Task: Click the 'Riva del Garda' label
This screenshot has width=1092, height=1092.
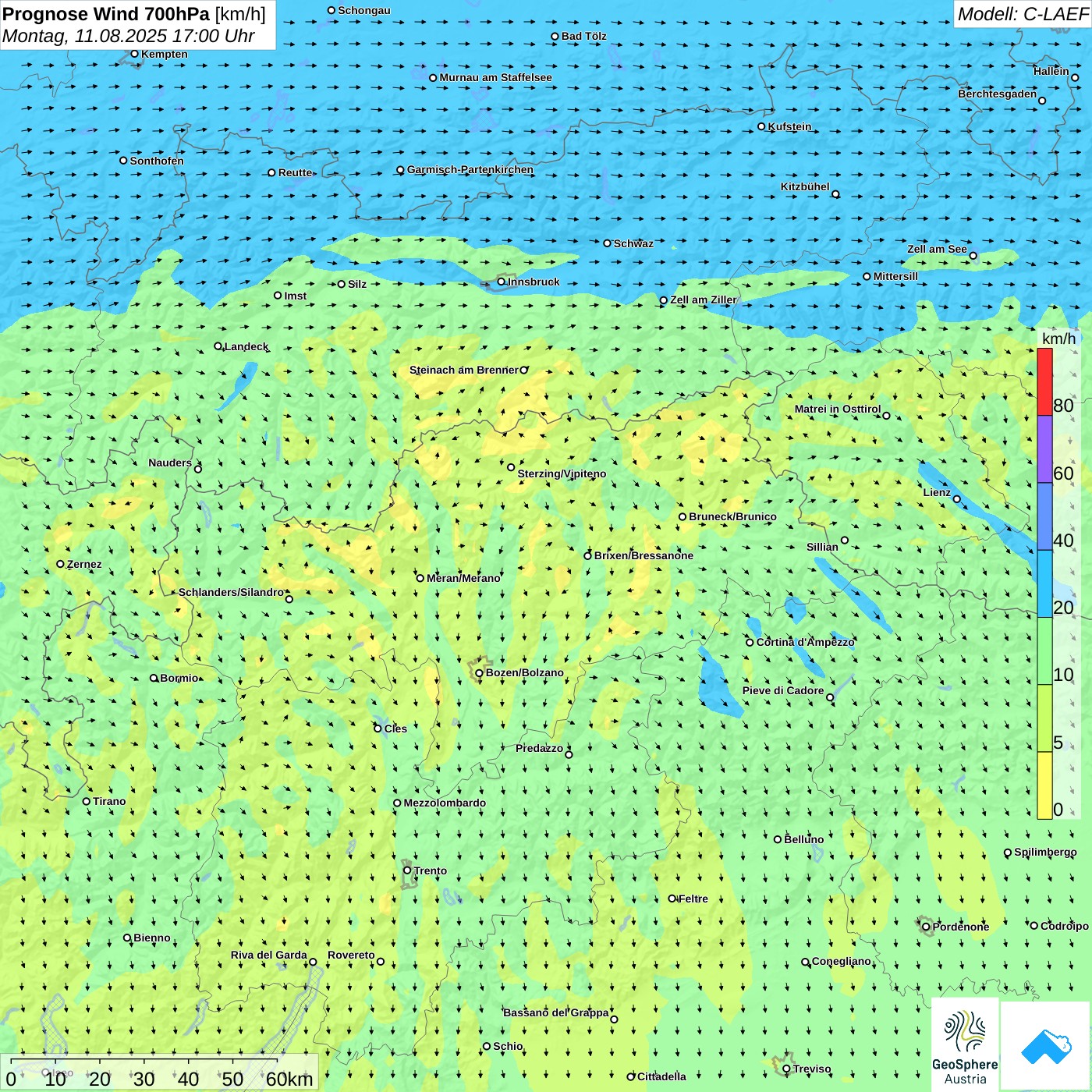Action: click(269, 955)
